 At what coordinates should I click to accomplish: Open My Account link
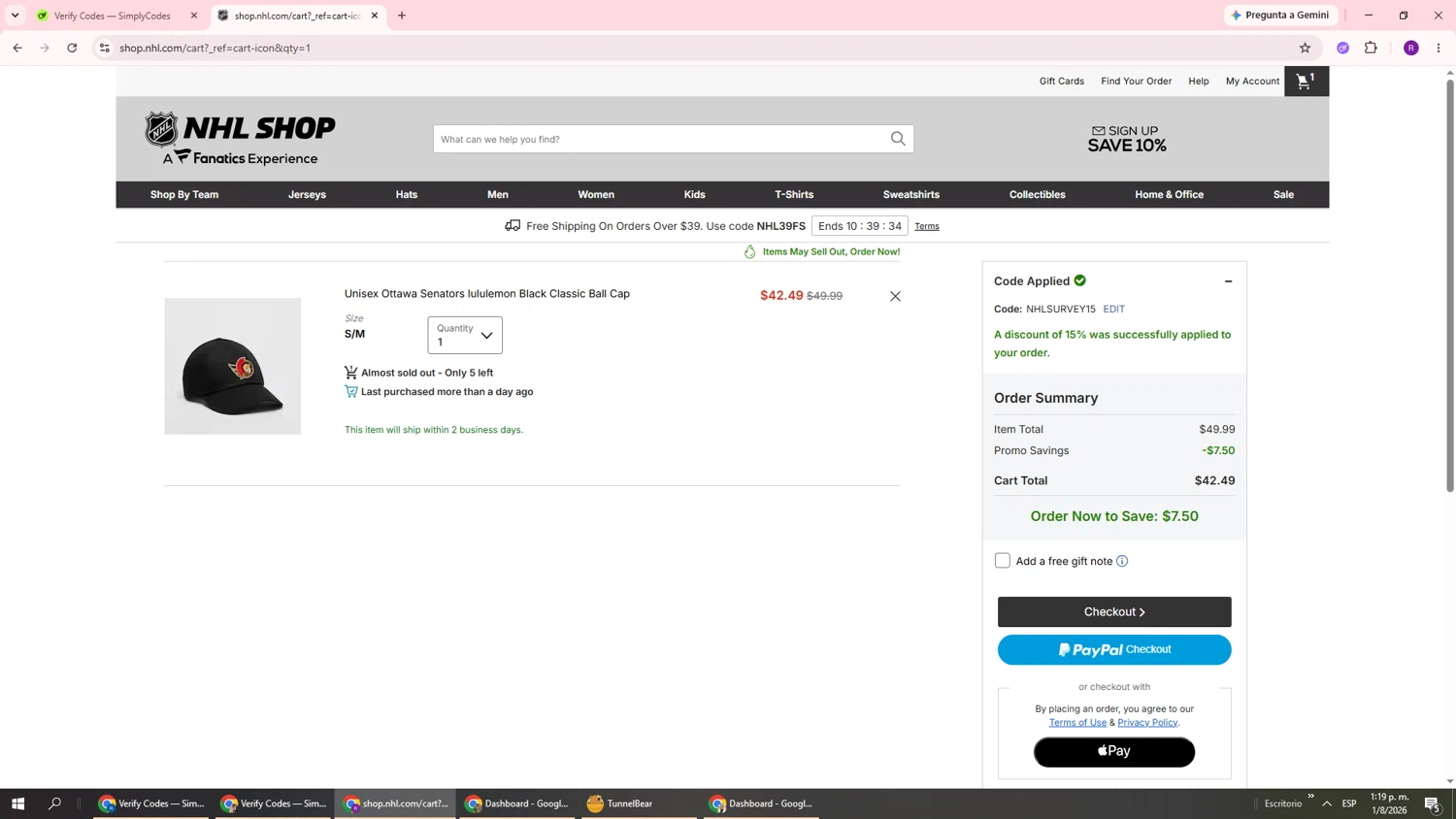[1252, 82]
